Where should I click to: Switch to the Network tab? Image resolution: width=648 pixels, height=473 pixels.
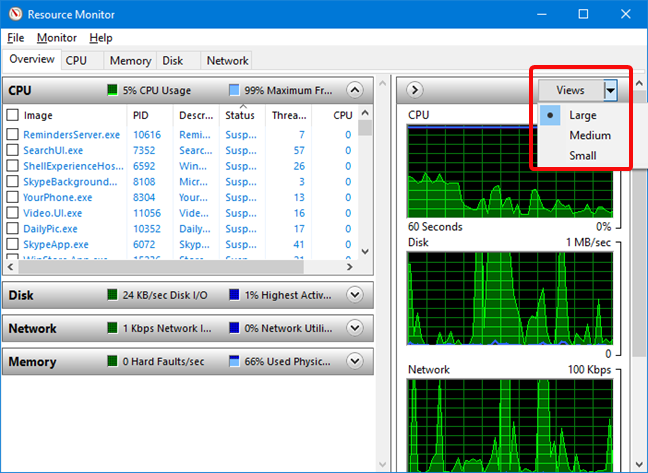coord(227,60)
